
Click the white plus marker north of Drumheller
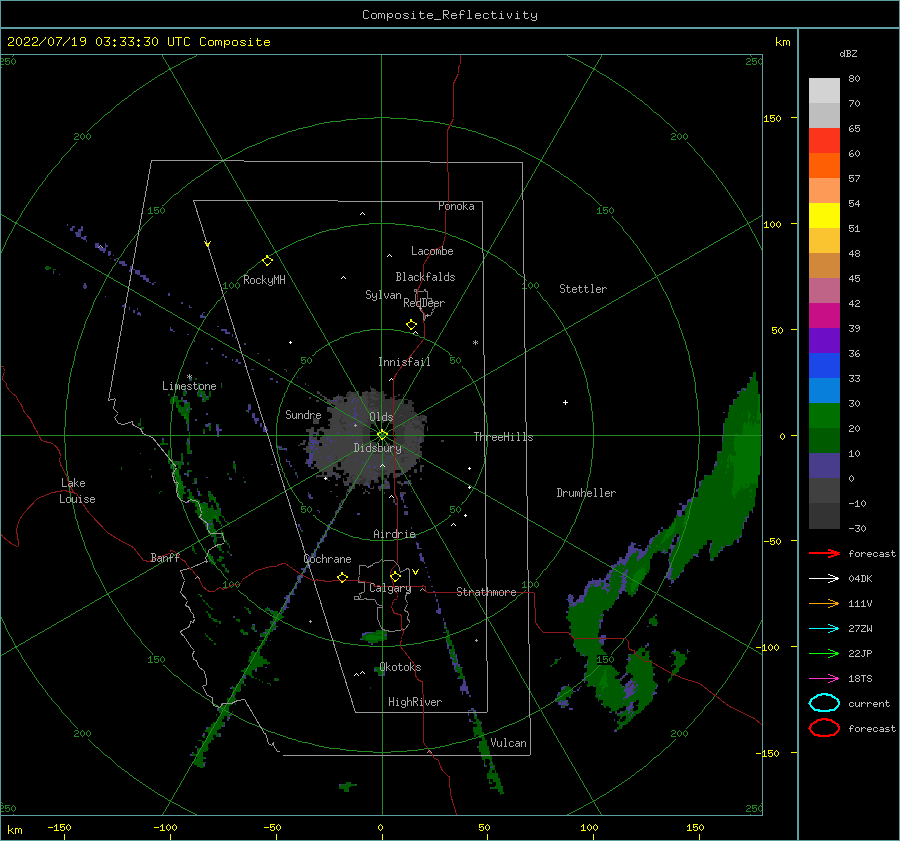coord(565,402)
